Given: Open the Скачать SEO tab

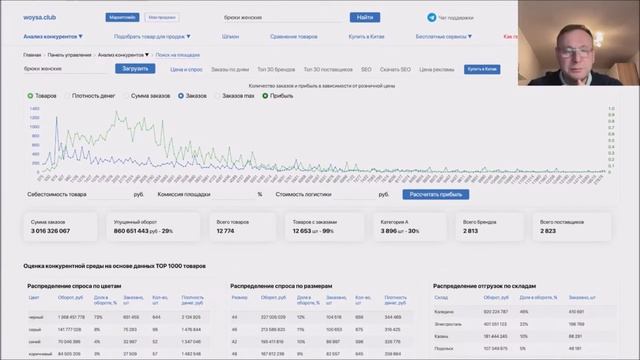Looking at the screenshot, I should [x=395, y=69].
